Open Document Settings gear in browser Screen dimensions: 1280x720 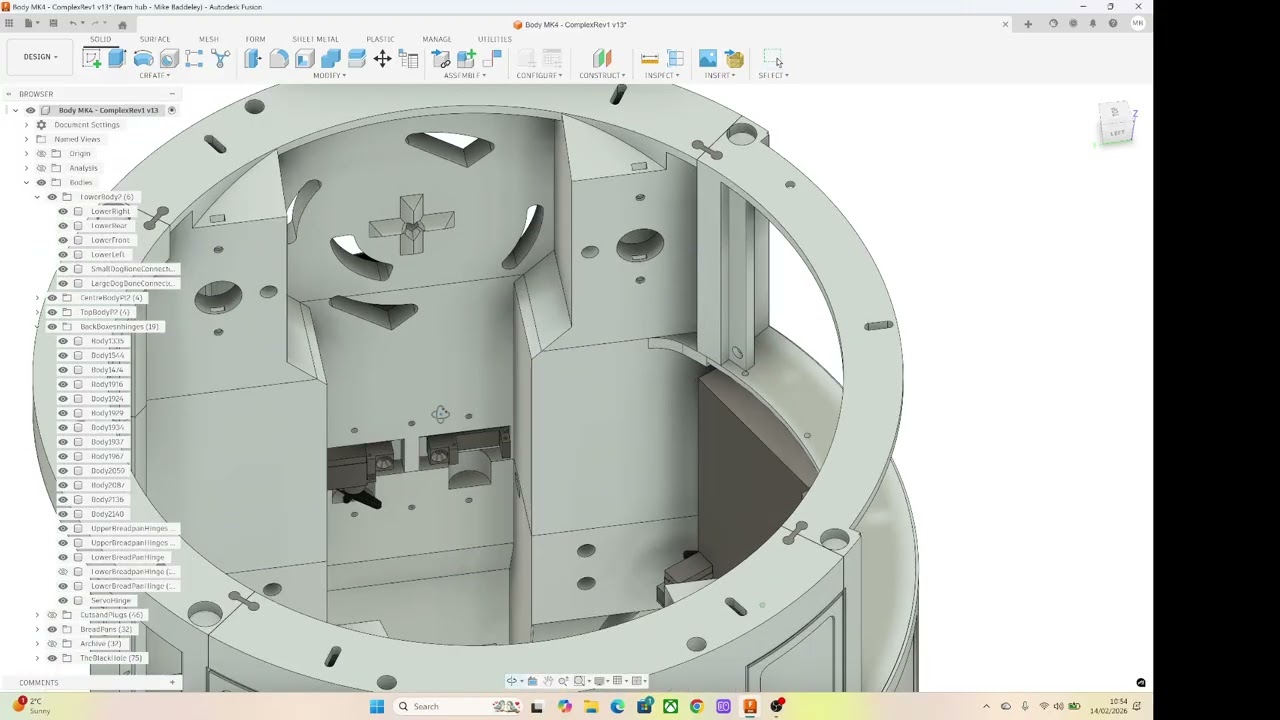pyautogui.click(x=41, y=125)
